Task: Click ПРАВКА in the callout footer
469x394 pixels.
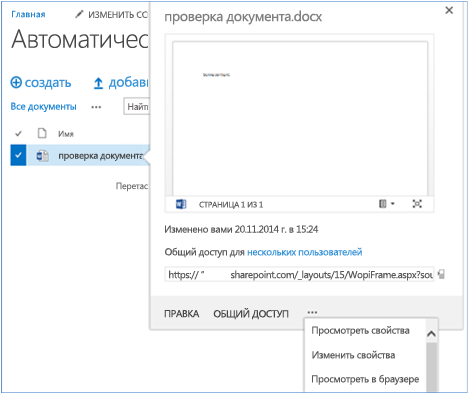Action: [x=182, y=314]
